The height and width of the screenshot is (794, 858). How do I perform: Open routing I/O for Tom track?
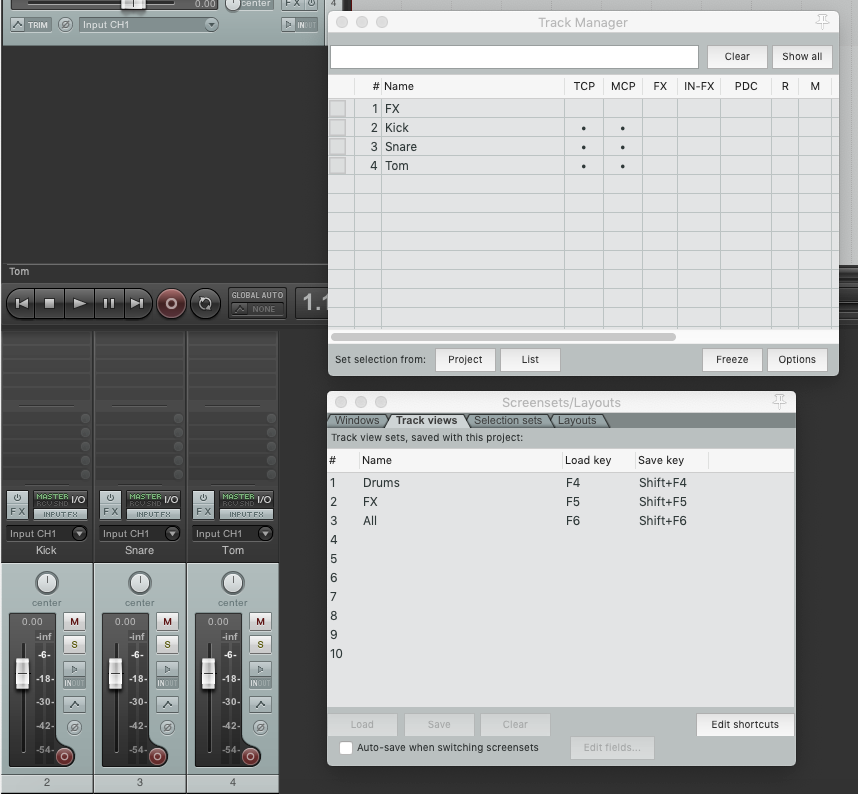[246, 499]
